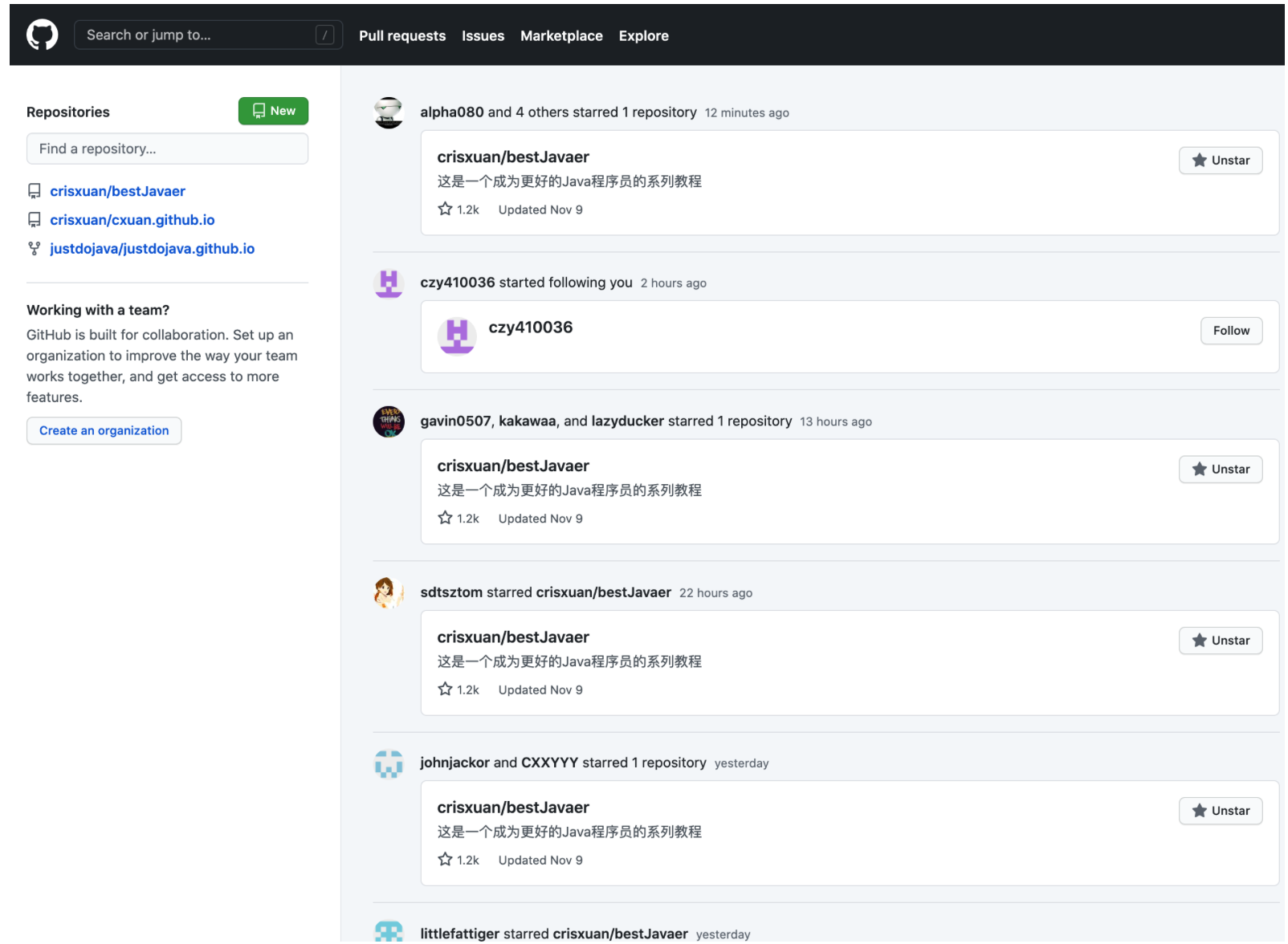
Task: Click sdtsztom's avatar image
Action: coord(389,593)
